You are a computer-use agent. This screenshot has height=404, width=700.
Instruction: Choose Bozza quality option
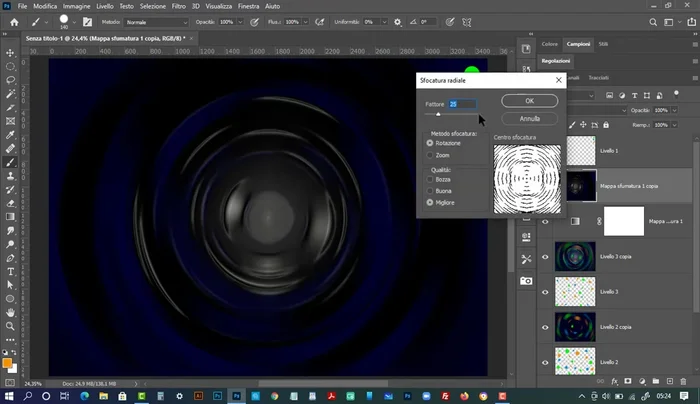[431, 179]
